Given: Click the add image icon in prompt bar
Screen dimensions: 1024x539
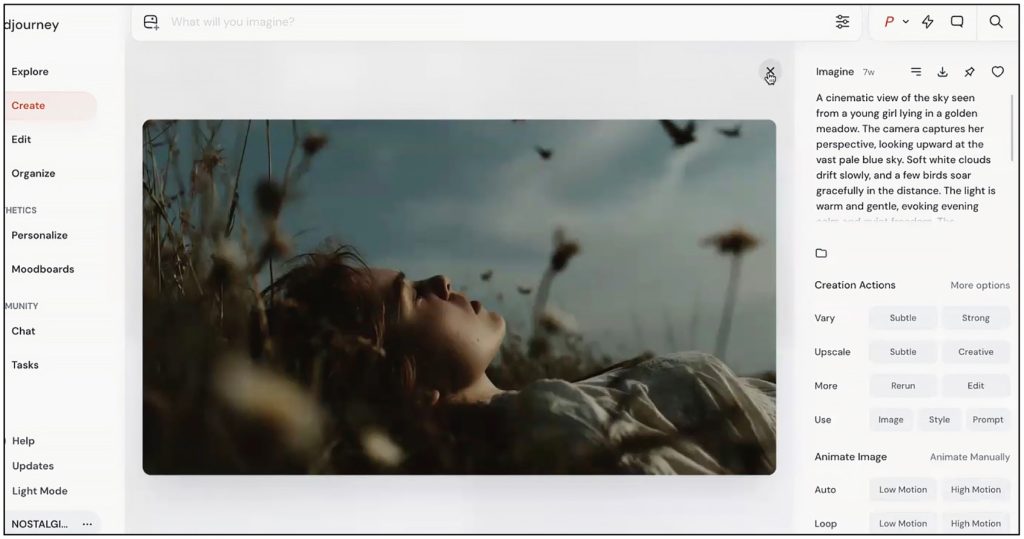Looking at the screenshot, I should click(151, 22).
